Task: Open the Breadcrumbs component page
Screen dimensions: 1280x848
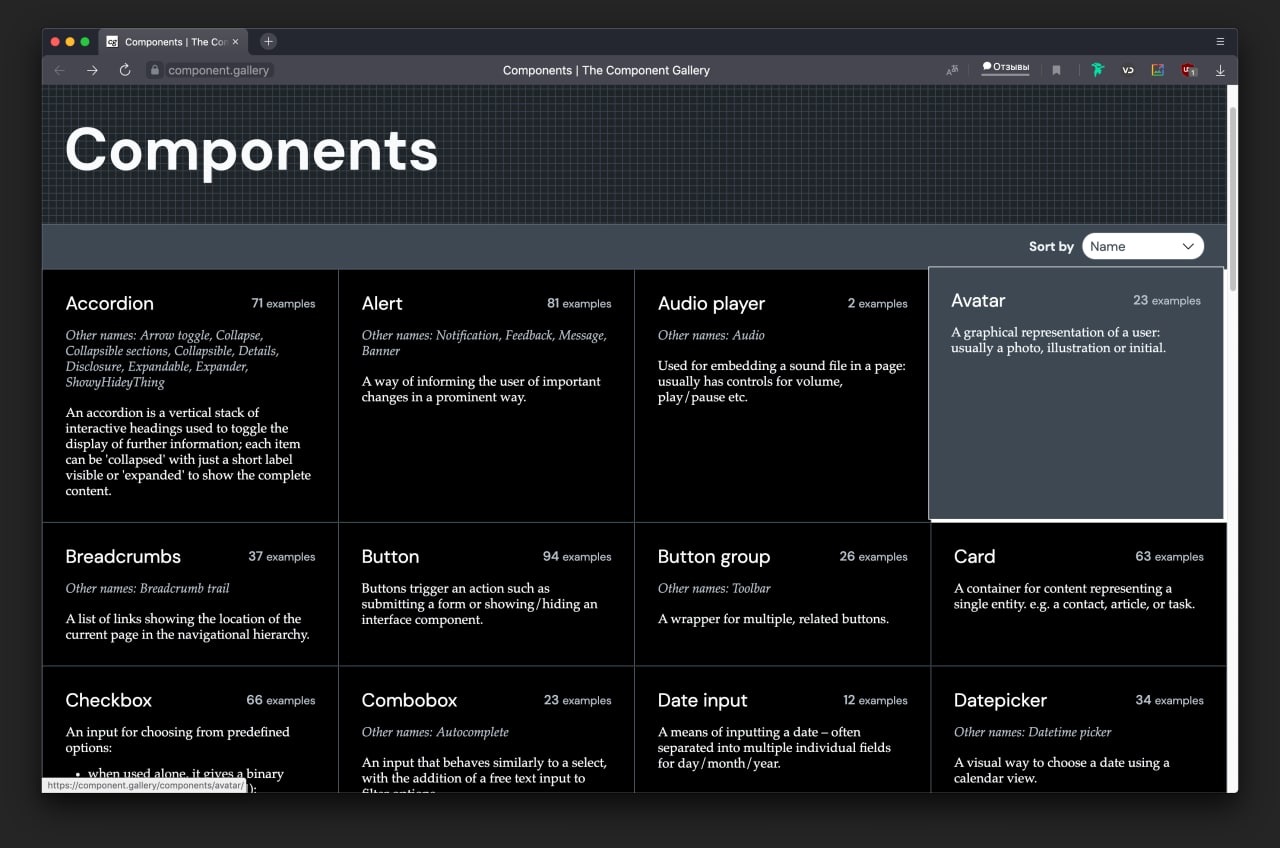Action: click(122, 556)
